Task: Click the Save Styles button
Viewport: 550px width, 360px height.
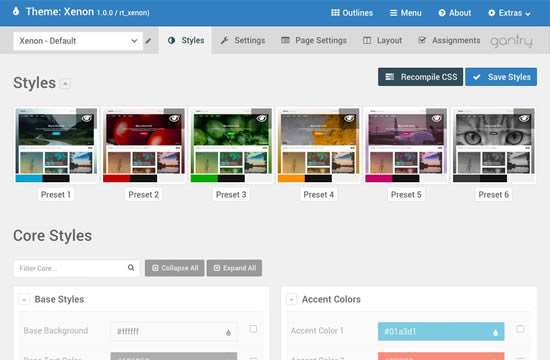Action: (x=501, y=77)
